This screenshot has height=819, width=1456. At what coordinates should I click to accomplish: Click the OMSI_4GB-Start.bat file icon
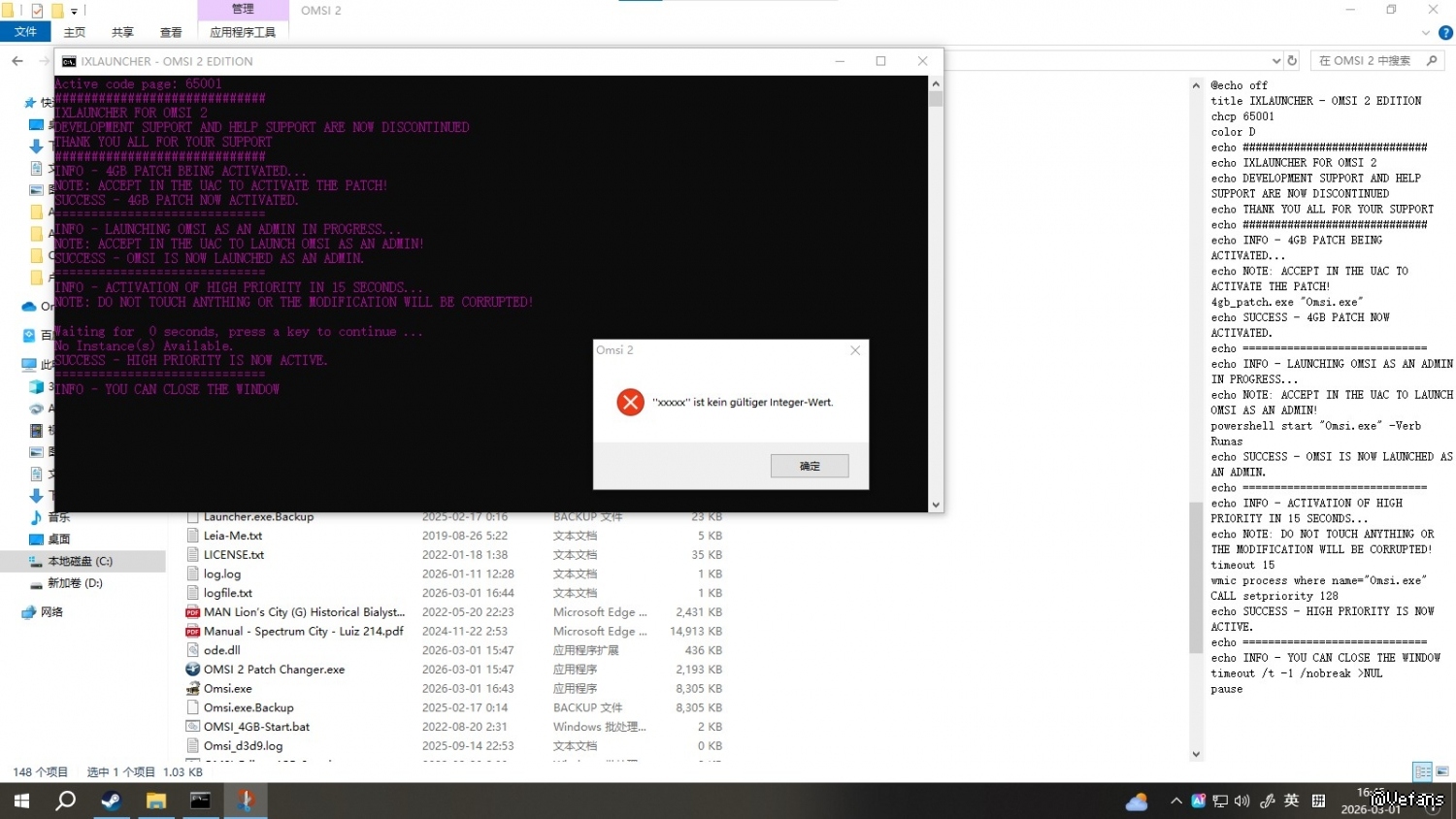point(193,727)
